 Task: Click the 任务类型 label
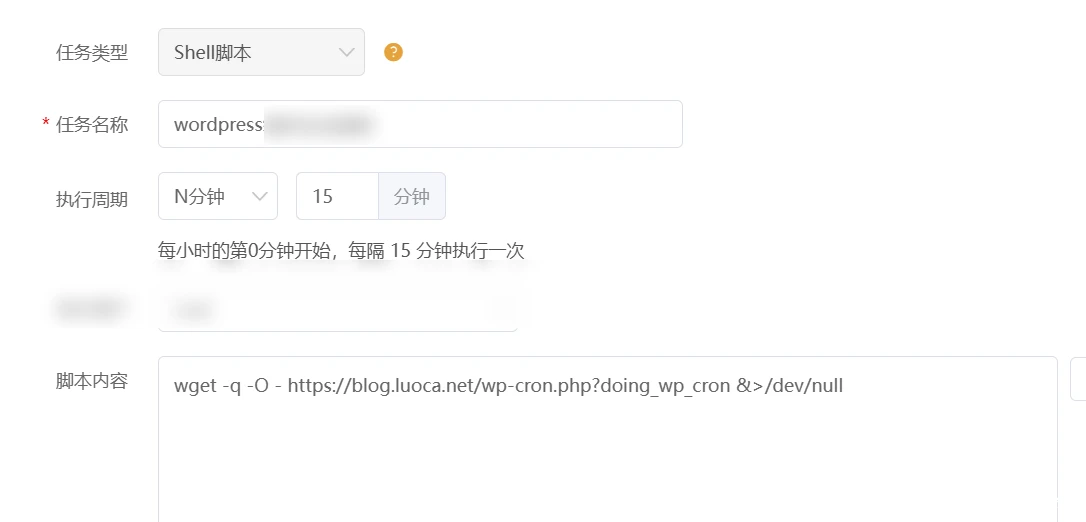pos(92,53)
